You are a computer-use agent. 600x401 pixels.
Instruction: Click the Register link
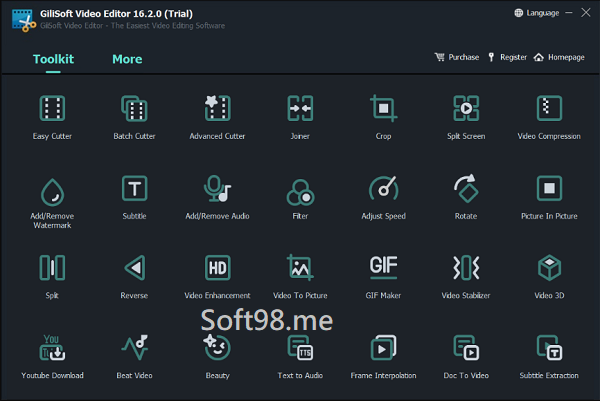(x=507, y=57)
